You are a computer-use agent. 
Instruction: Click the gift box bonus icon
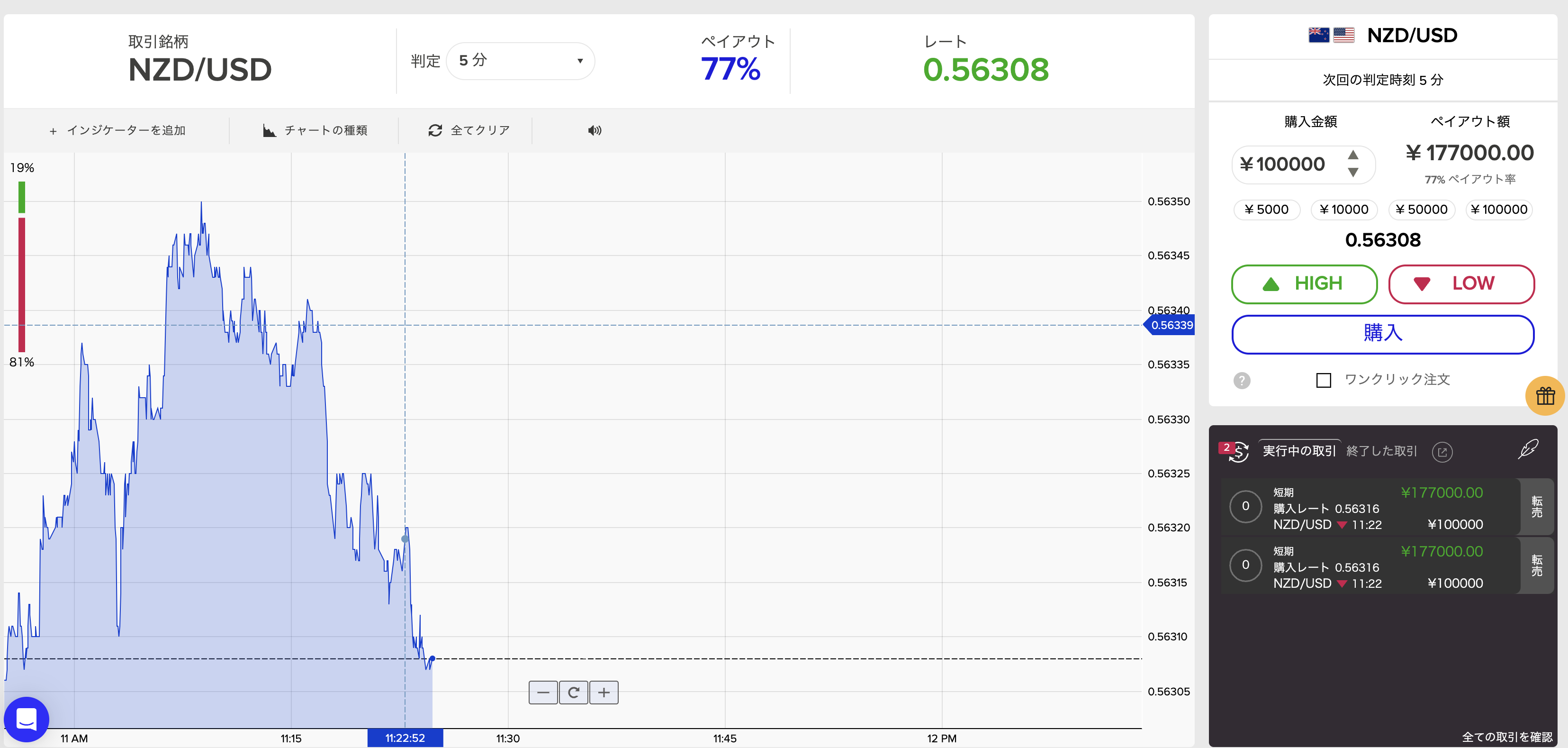1545,396
